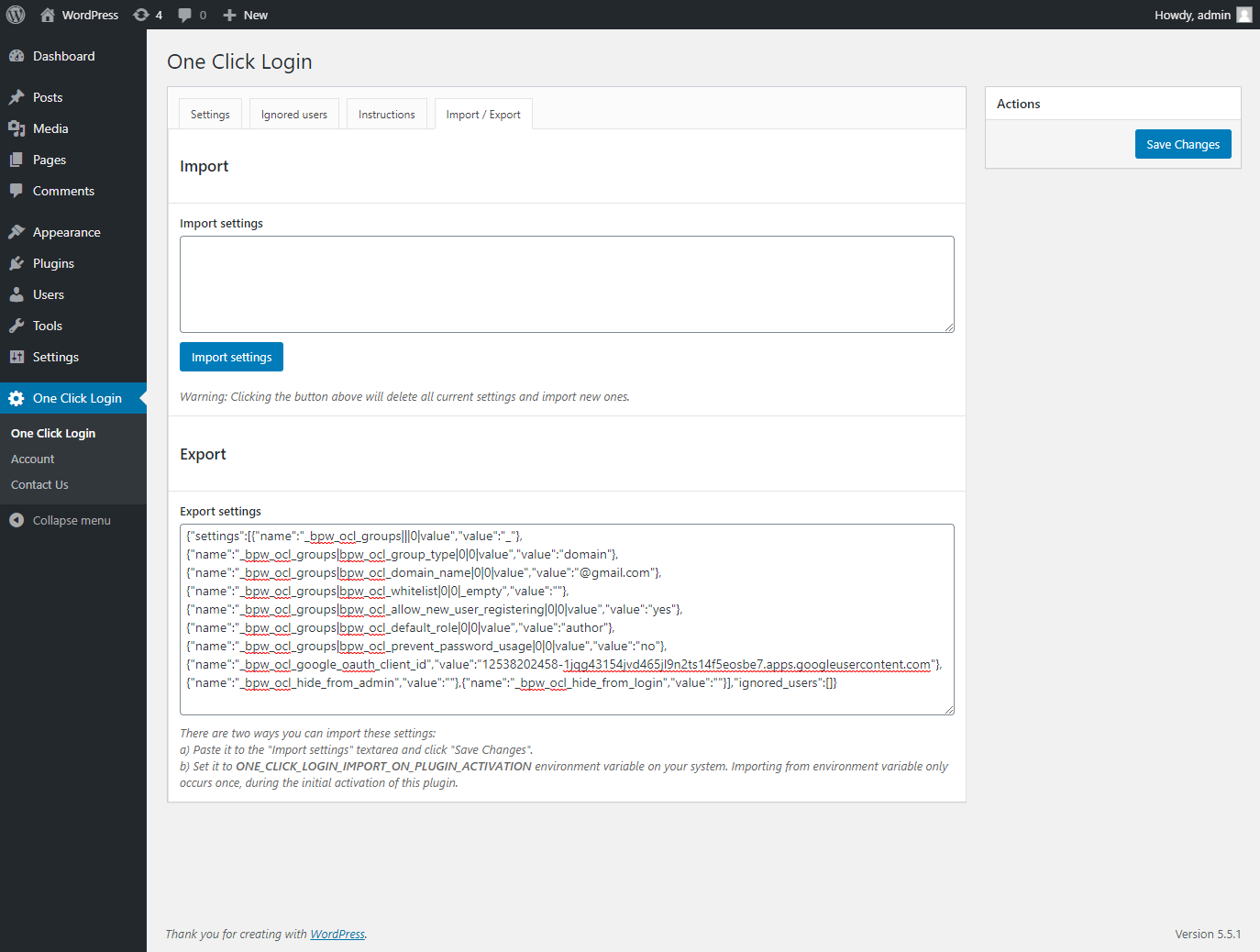The height and width of the screenshot is (952, 1260).
Task: Click the Media icon in sidebar
Action: (17, 128)
